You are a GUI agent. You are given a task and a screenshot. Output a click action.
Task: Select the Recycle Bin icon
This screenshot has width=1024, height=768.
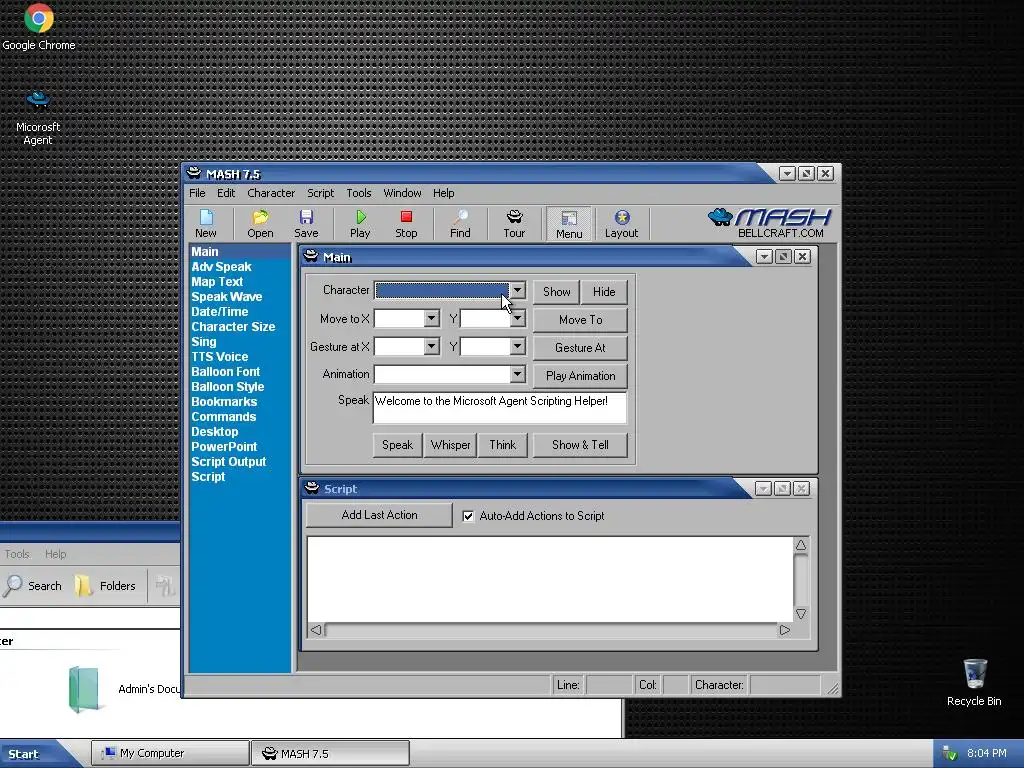tap(974, 682)
